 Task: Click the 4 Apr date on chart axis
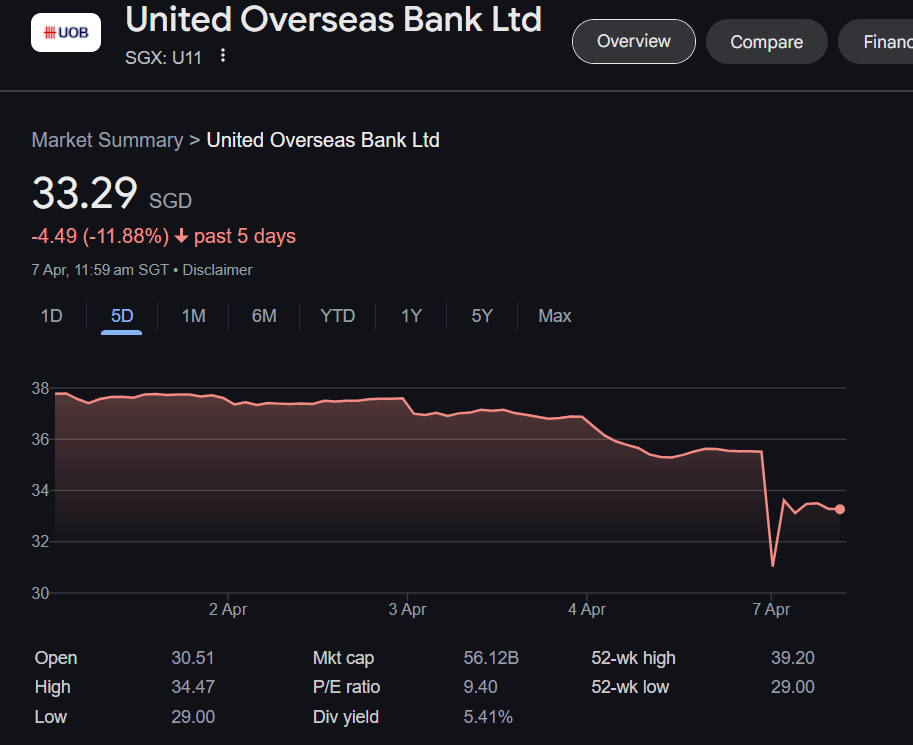(586, 609)
